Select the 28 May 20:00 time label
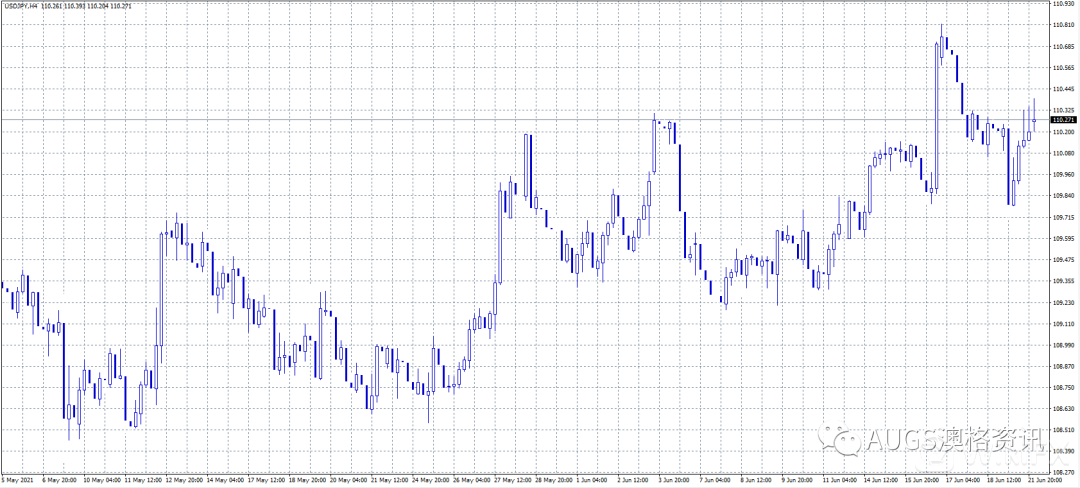The image size is (1080, 488). [553, 480]
